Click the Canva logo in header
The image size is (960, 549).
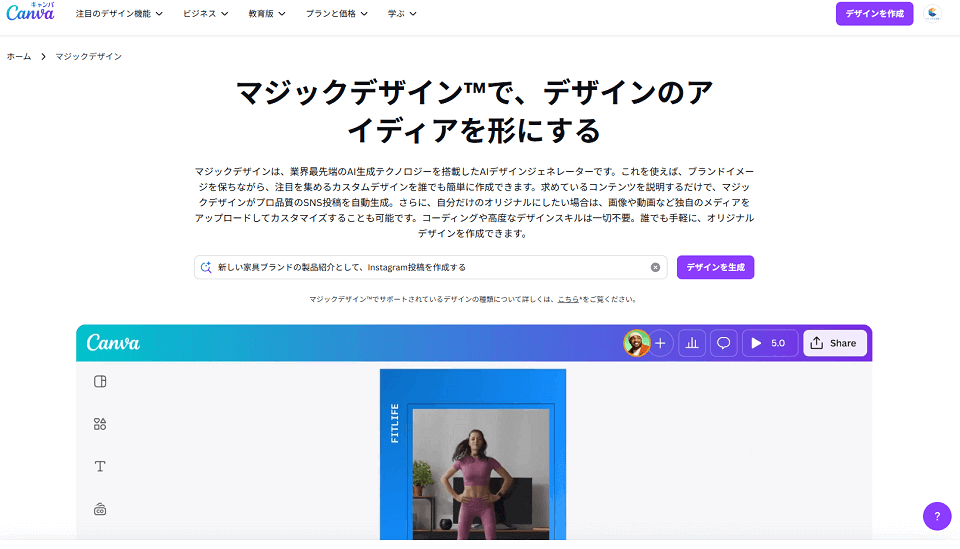(x=31, y=12)
